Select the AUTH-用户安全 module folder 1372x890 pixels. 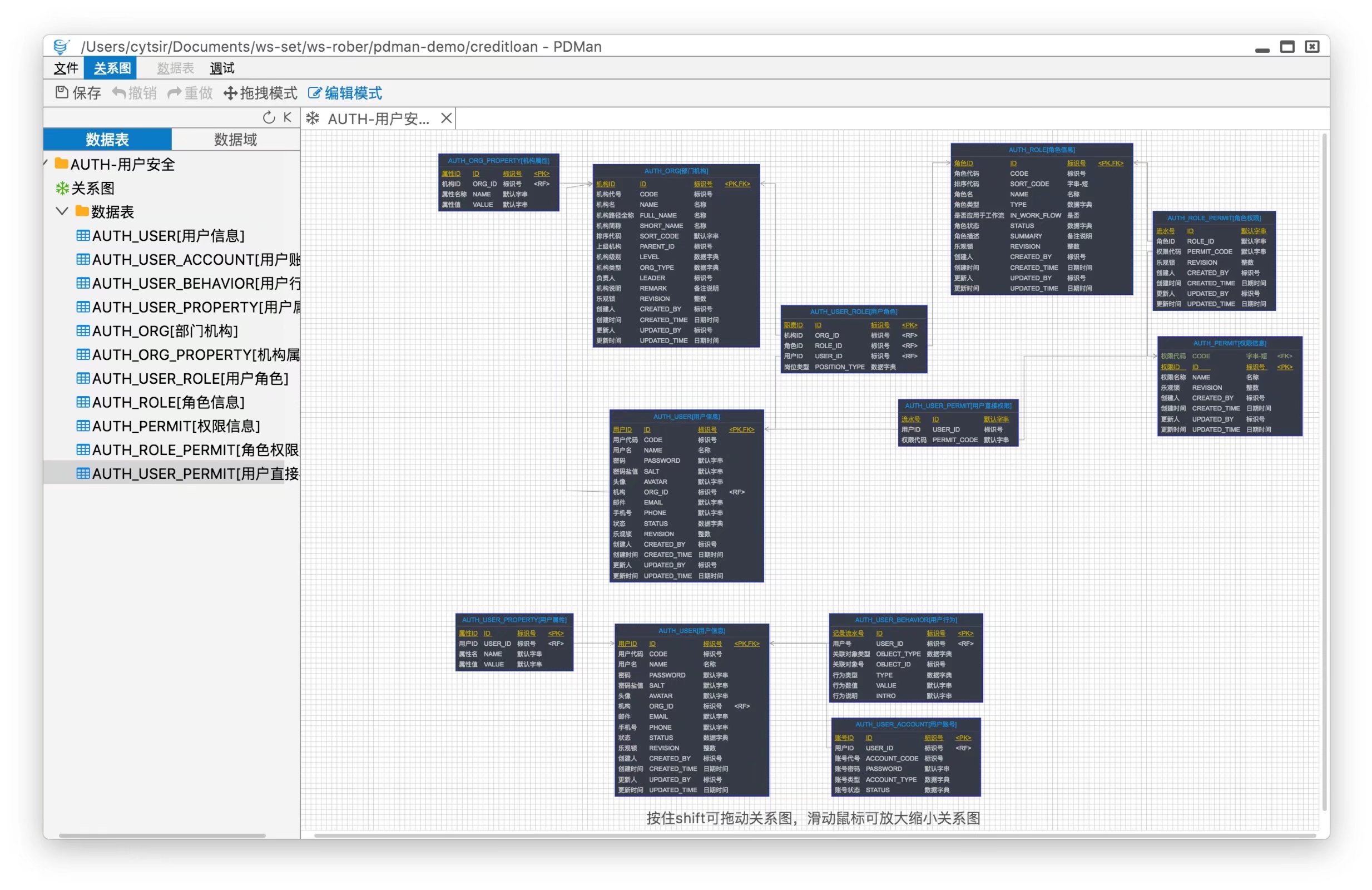click(x=122, y=164)
